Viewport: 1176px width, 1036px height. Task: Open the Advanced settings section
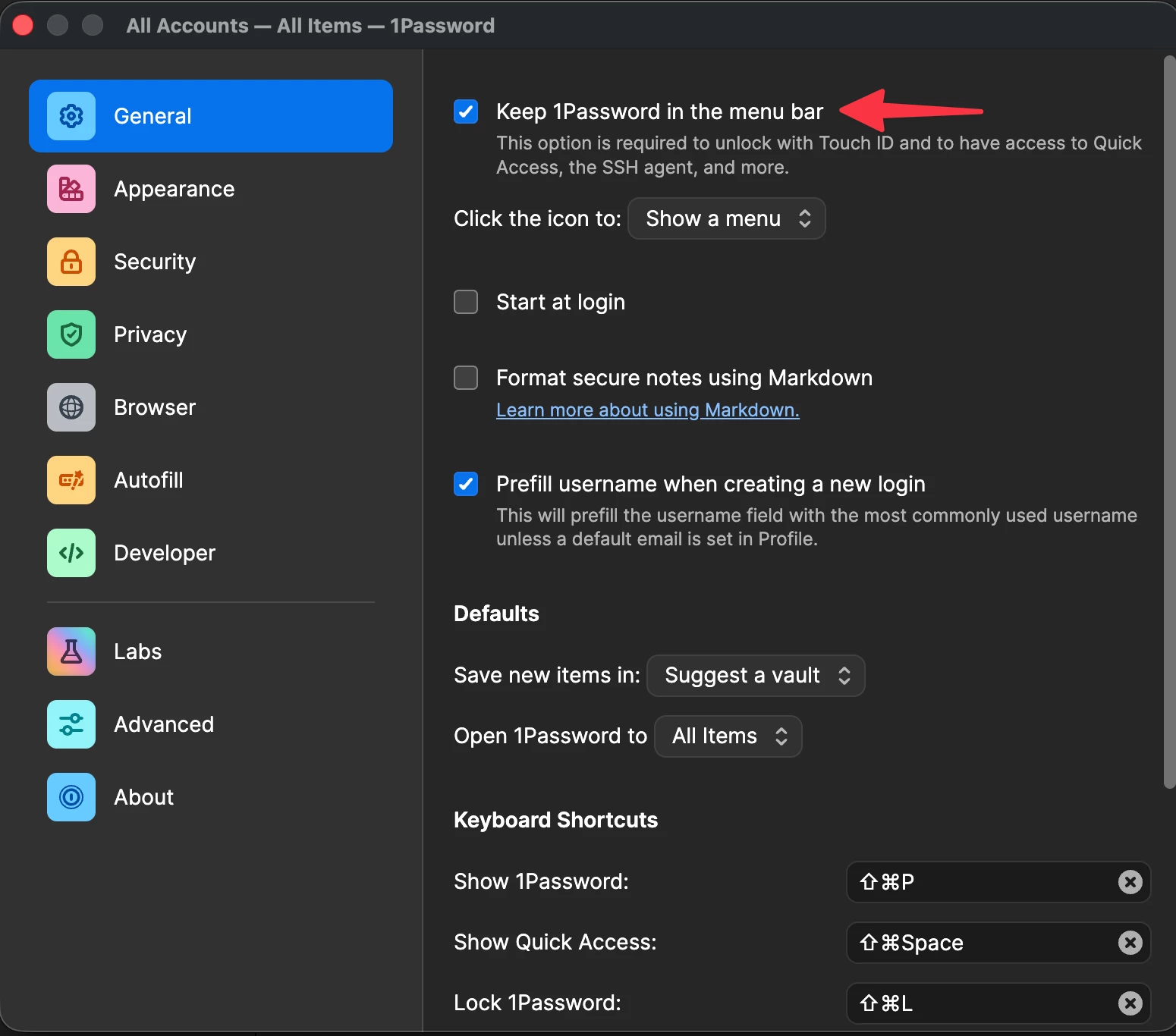(211, 724)
